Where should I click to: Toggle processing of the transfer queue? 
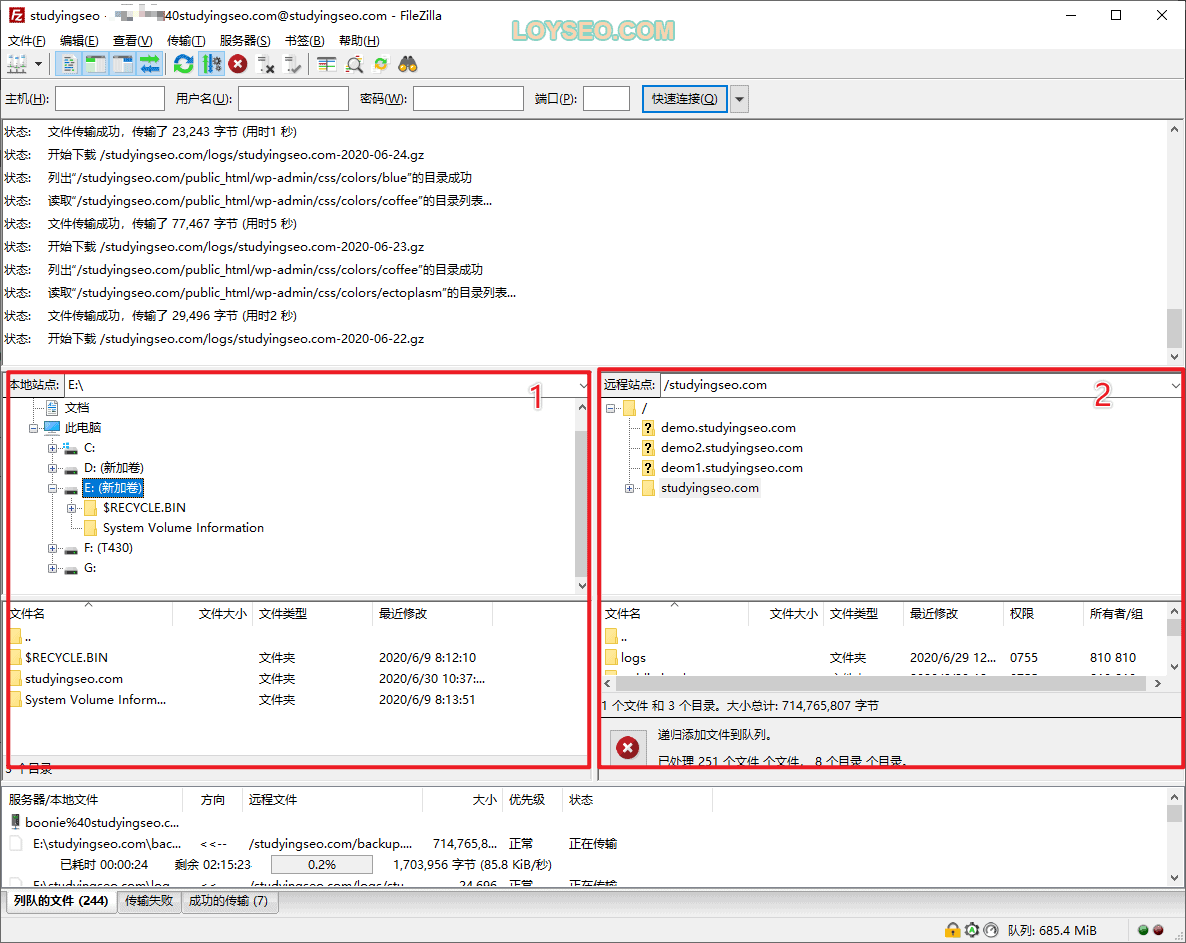[212, 64]
